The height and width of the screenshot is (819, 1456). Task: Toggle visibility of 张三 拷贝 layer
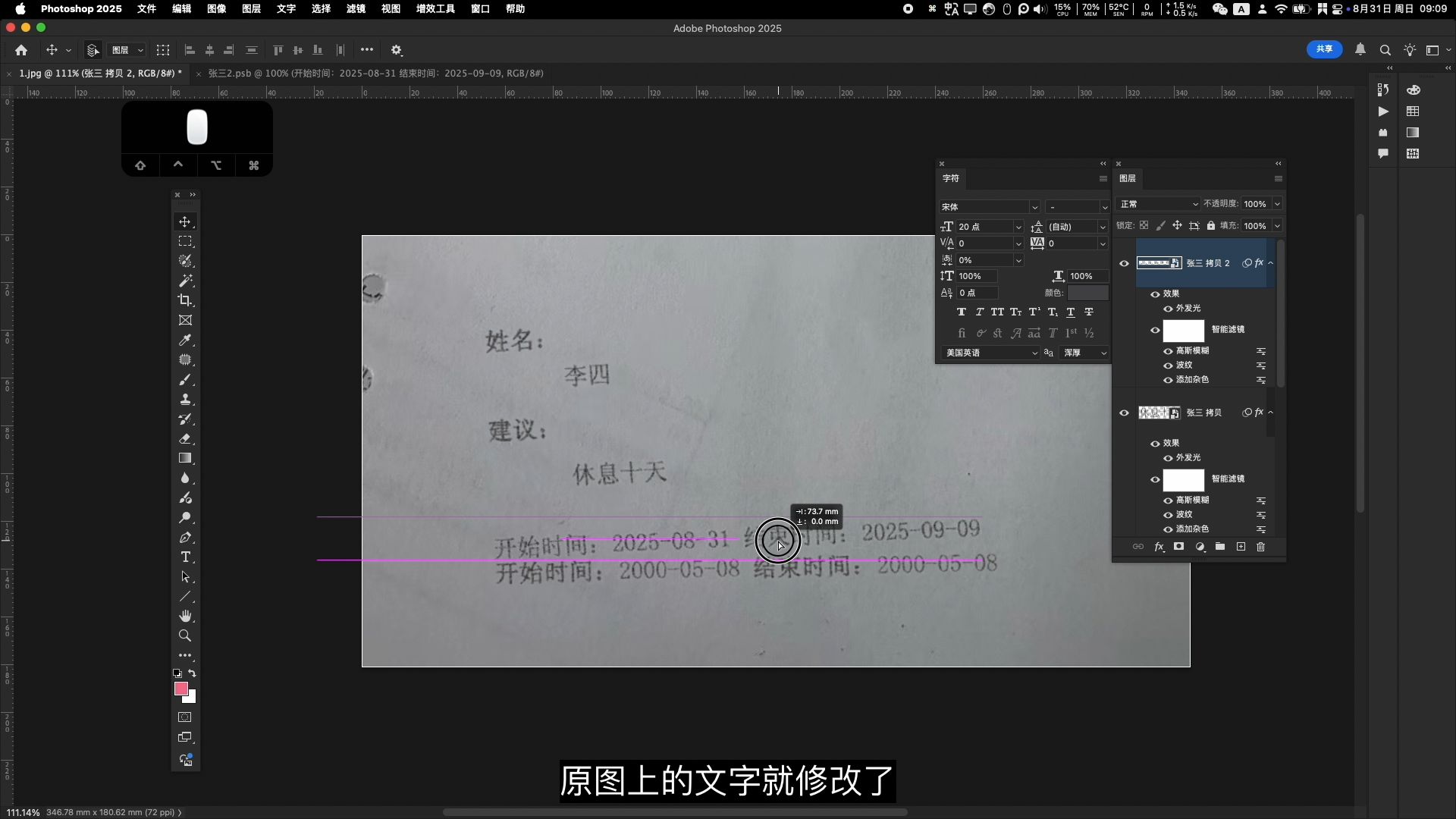pos(1124,413)
